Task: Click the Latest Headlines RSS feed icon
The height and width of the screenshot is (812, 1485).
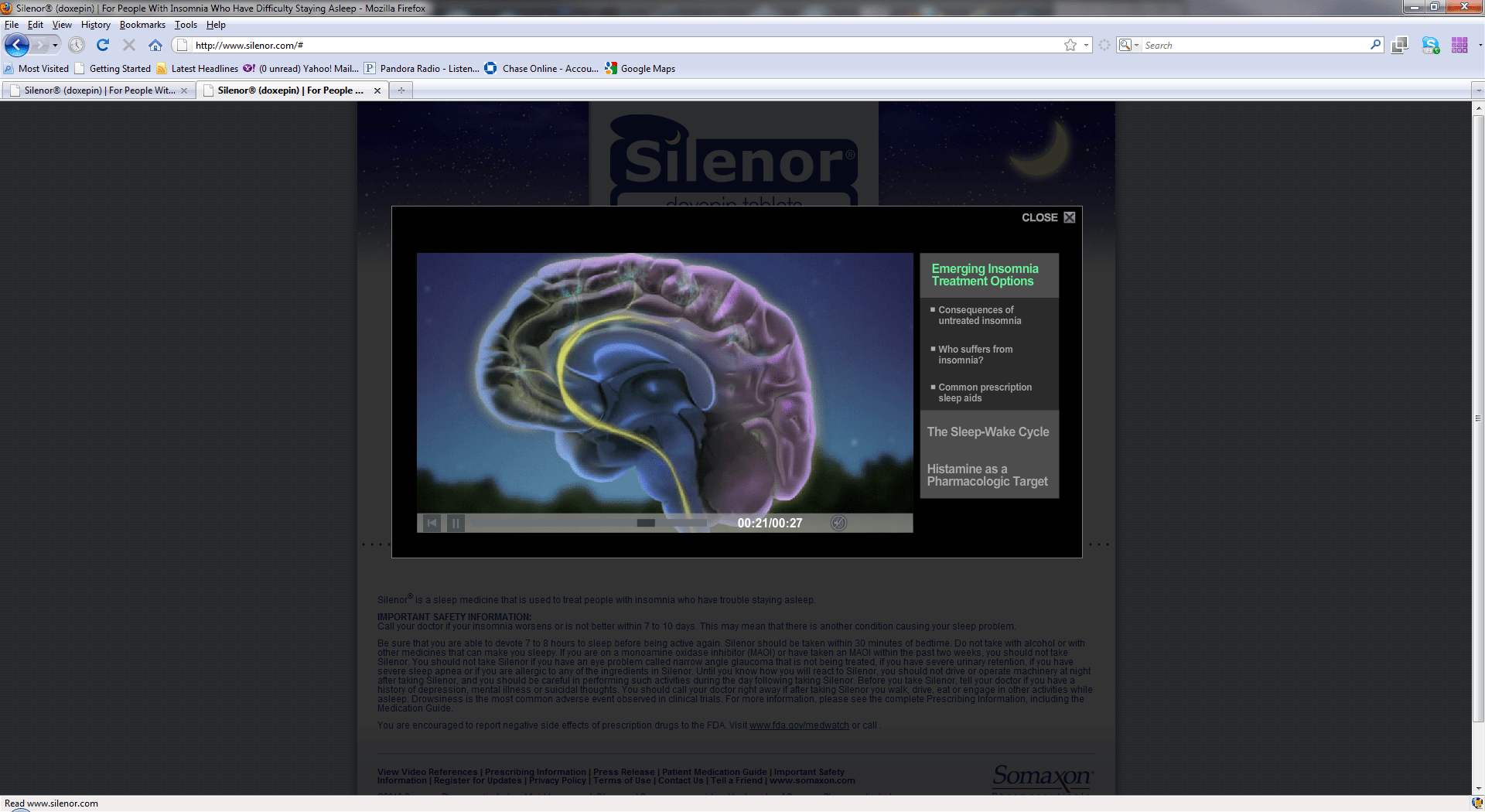Action: click(162, 69)
